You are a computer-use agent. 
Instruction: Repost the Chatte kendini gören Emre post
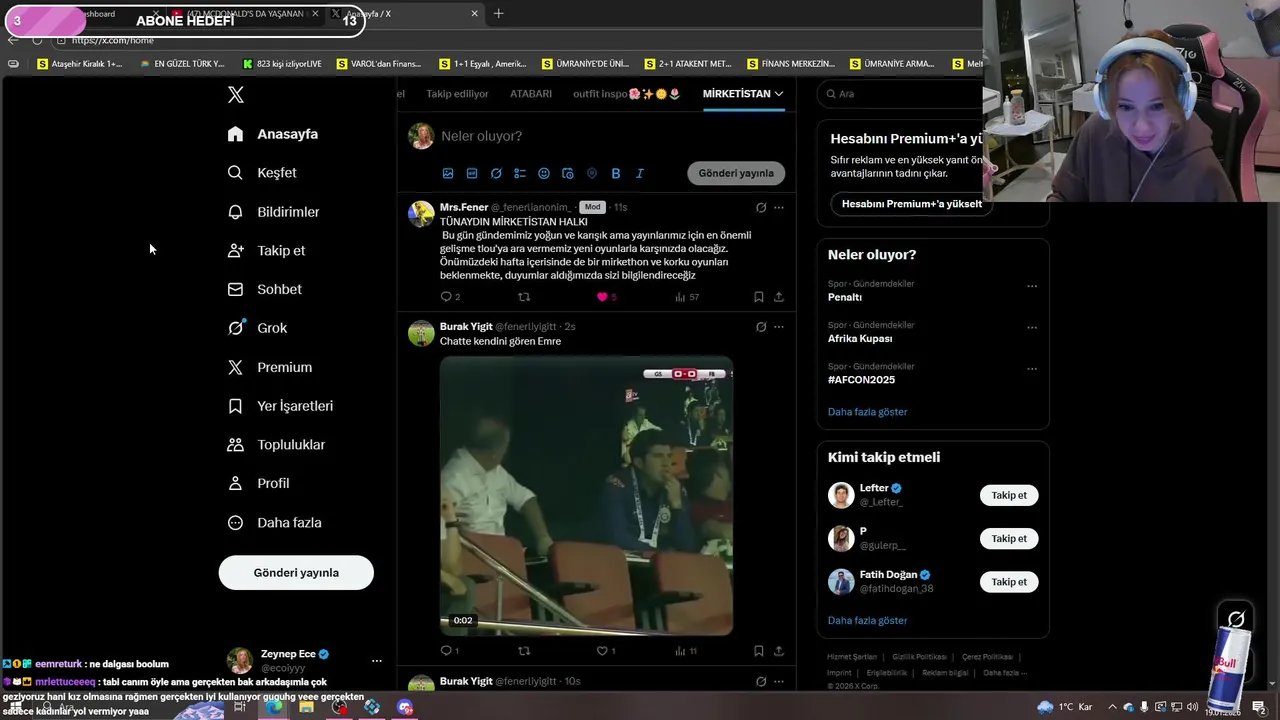coord(524,651)
